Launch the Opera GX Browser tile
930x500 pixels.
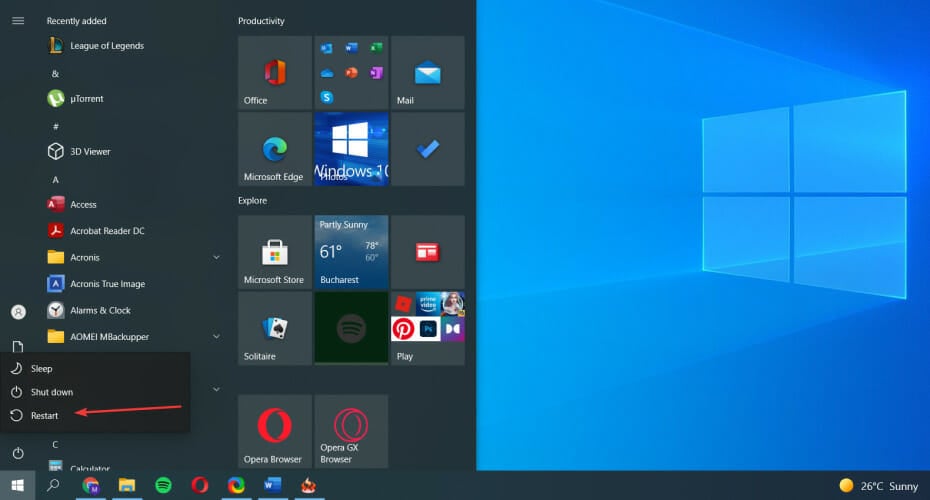pyautogui.click(x=351, y=431)
